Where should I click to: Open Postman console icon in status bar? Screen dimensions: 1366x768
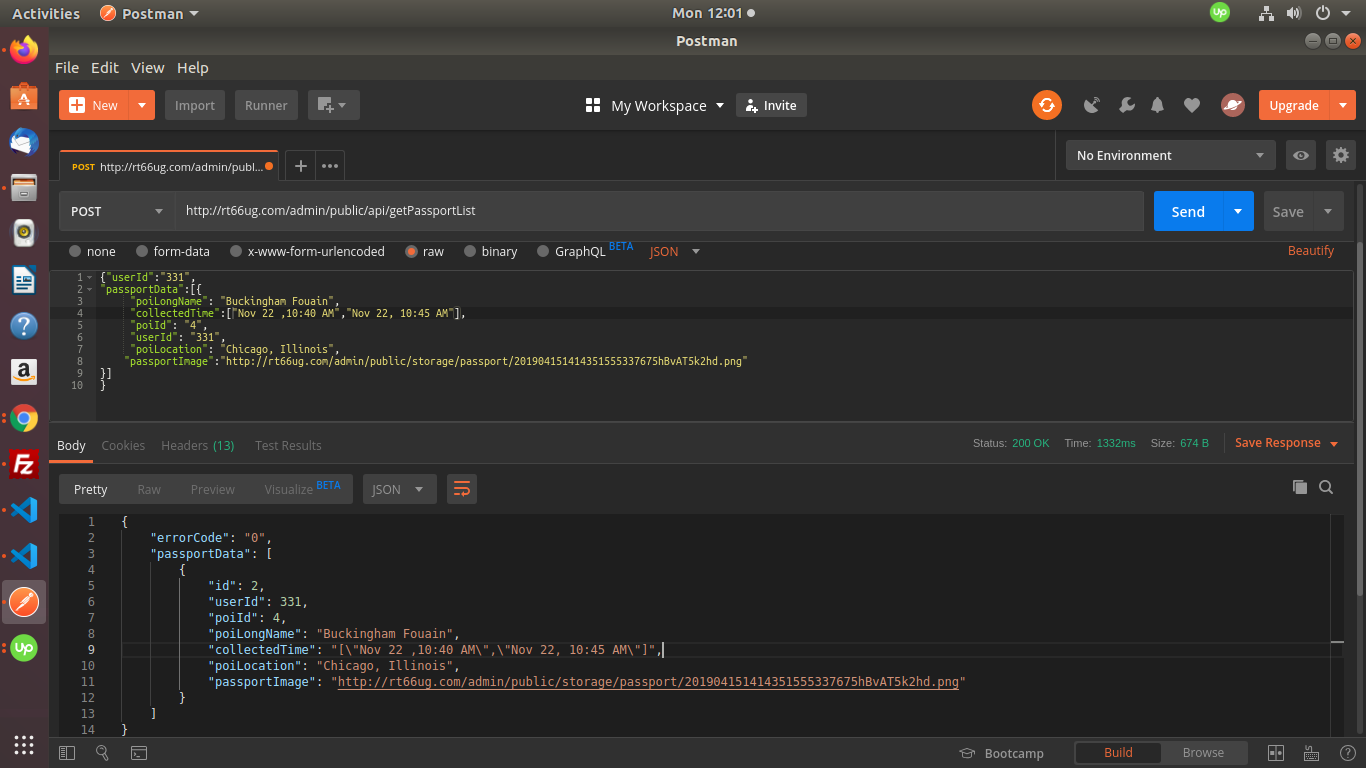pos(139,753)
